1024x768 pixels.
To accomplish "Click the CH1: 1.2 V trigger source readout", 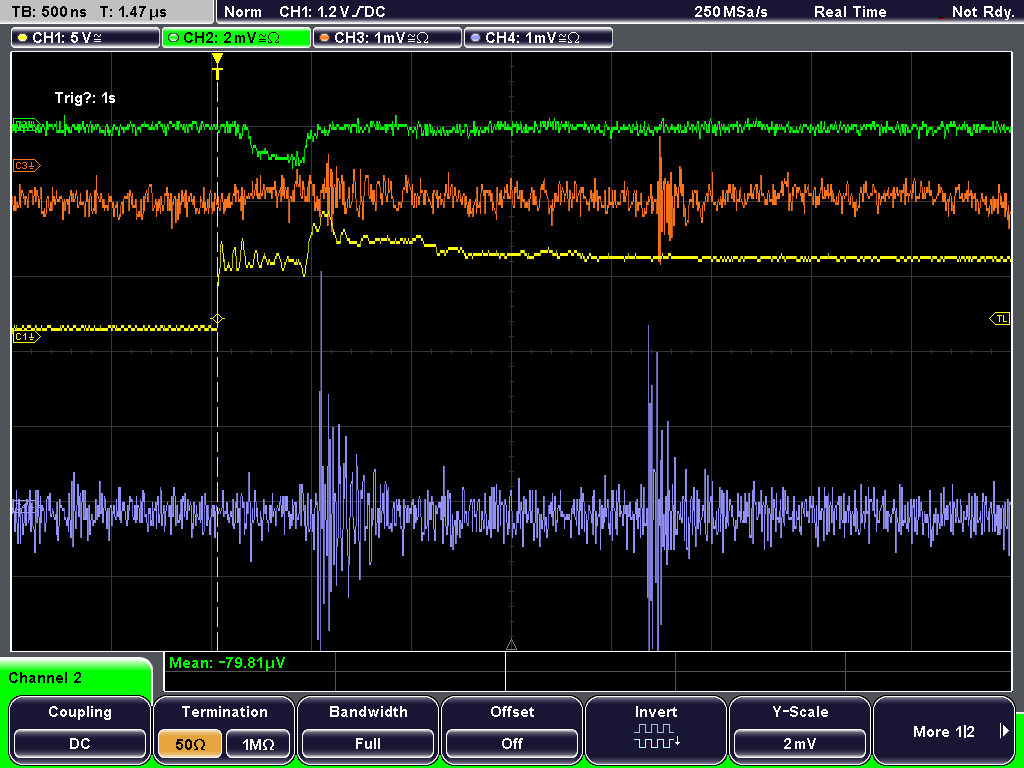I will 333,12.
